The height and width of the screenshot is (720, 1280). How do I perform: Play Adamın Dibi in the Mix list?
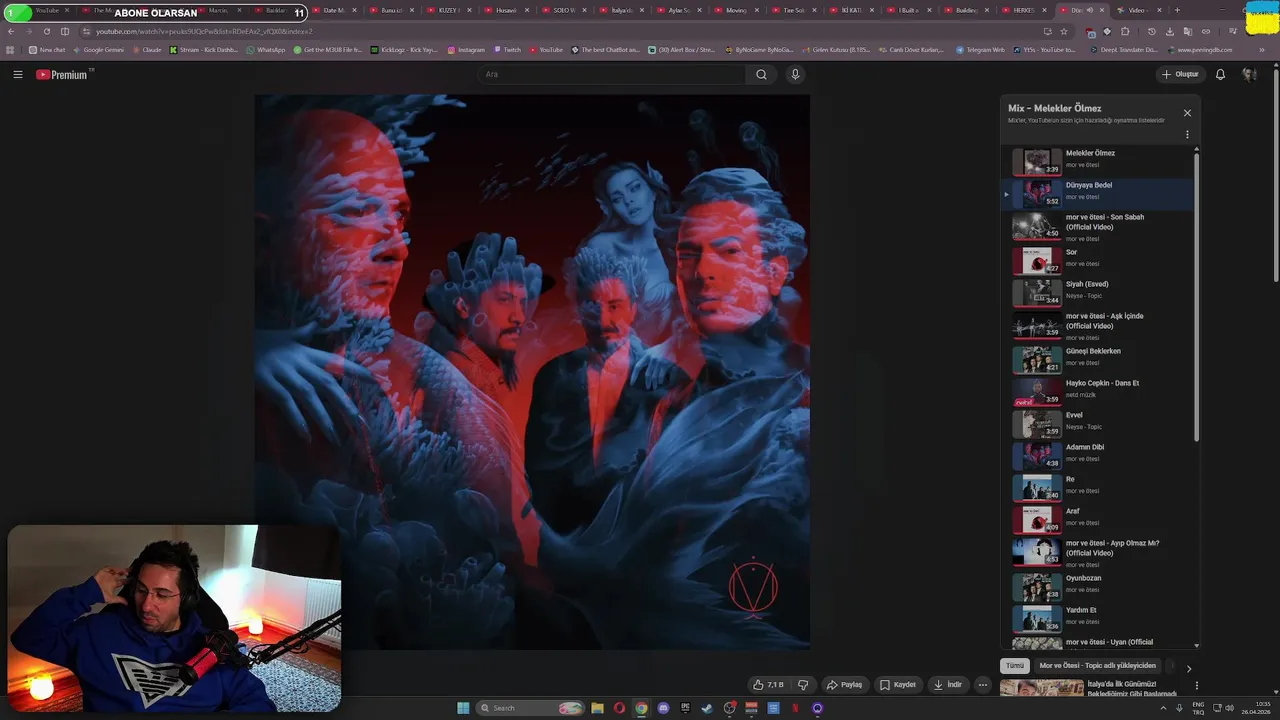pos(1098,455)
